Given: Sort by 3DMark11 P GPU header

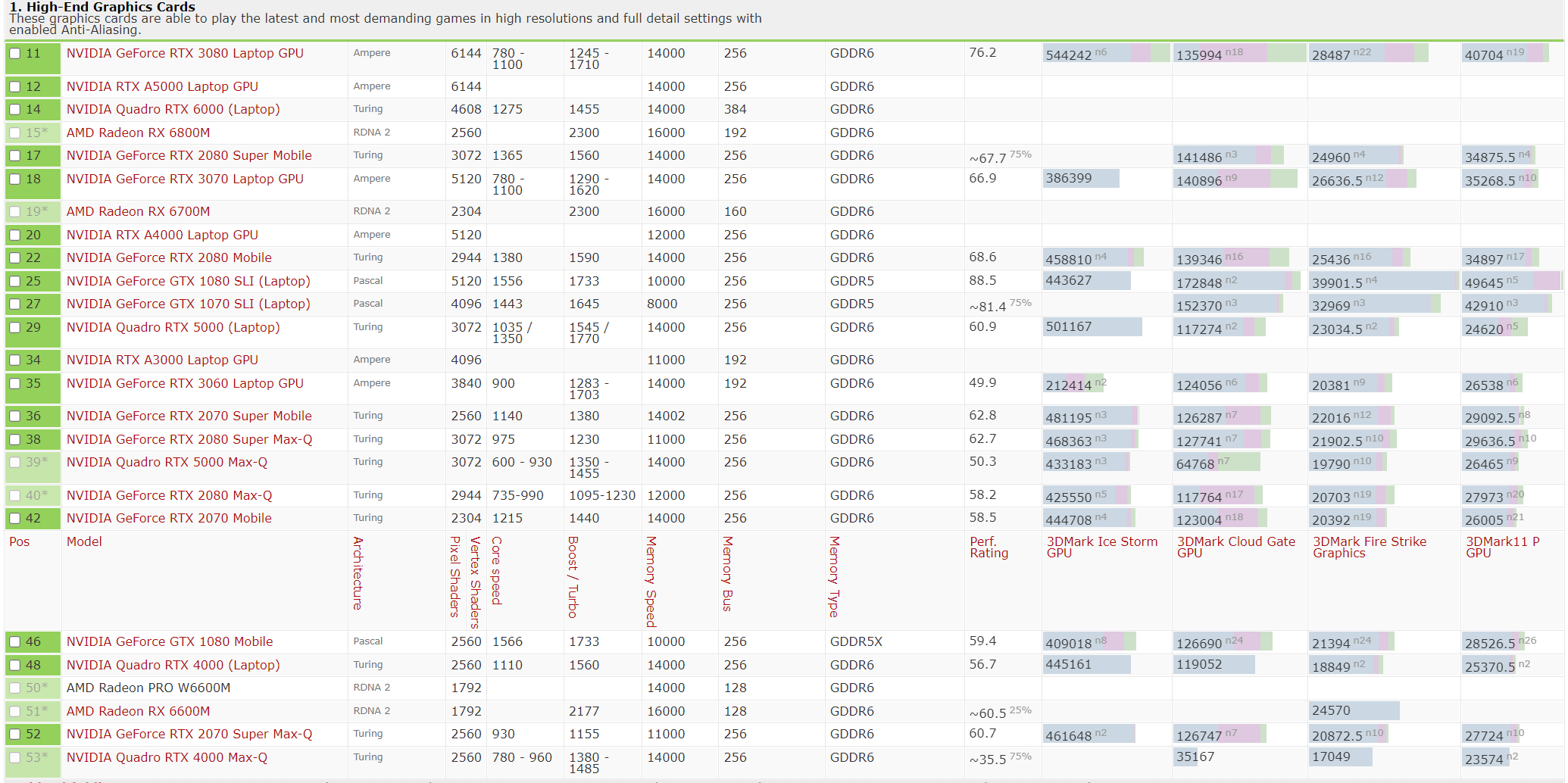Looking at the screenshot, I should (x=1502, y=547).
